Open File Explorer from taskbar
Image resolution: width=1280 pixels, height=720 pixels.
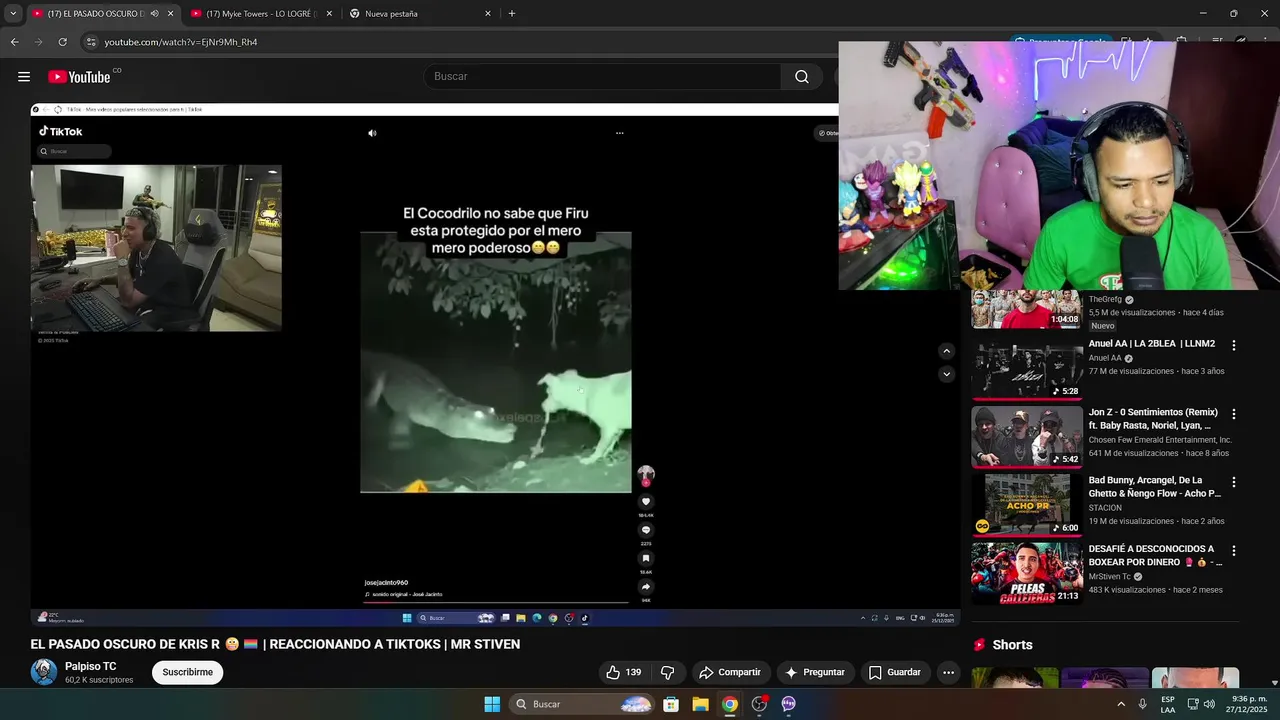[700, 704]
